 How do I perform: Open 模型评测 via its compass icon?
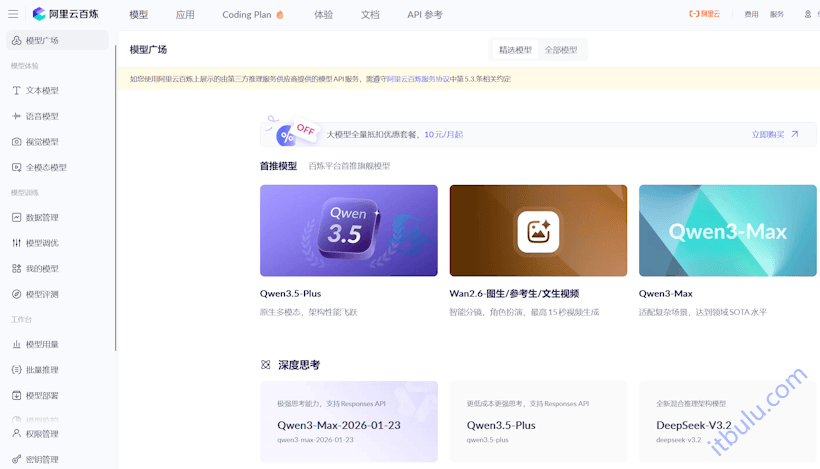coord(17,294)
